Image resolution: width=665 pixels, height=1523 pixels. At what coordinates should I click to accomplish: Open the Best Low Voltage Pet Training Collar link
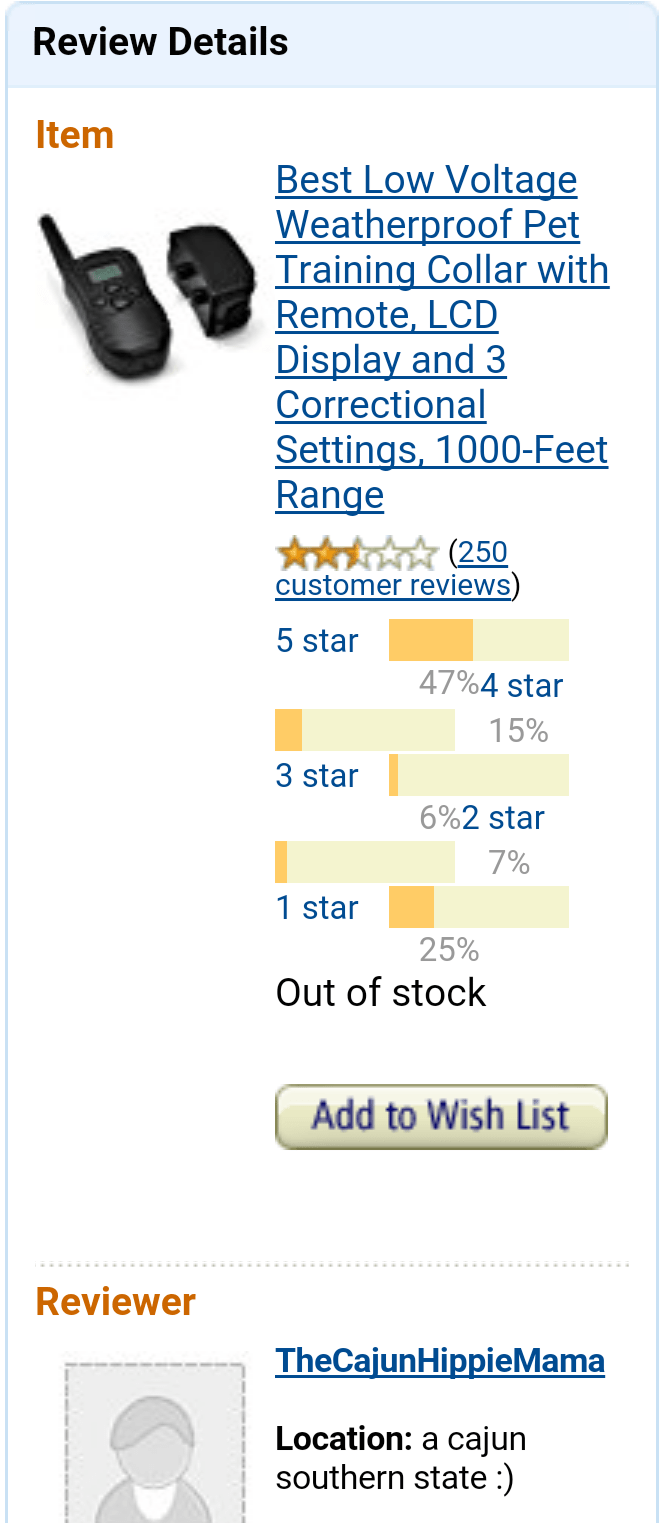click(x=441, y=337)
